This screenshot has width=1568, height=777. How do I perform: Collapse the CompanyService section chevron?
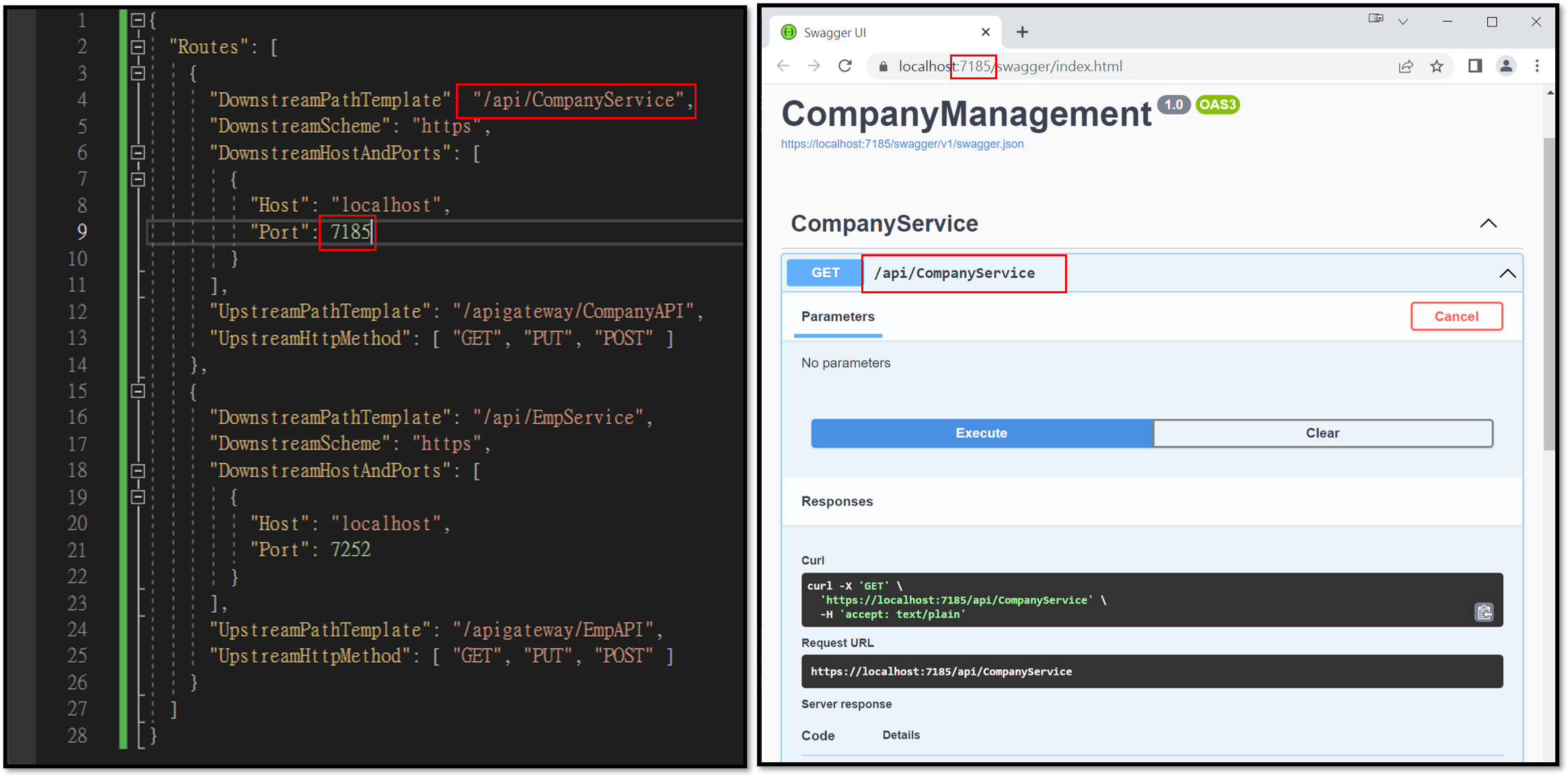1489,223
